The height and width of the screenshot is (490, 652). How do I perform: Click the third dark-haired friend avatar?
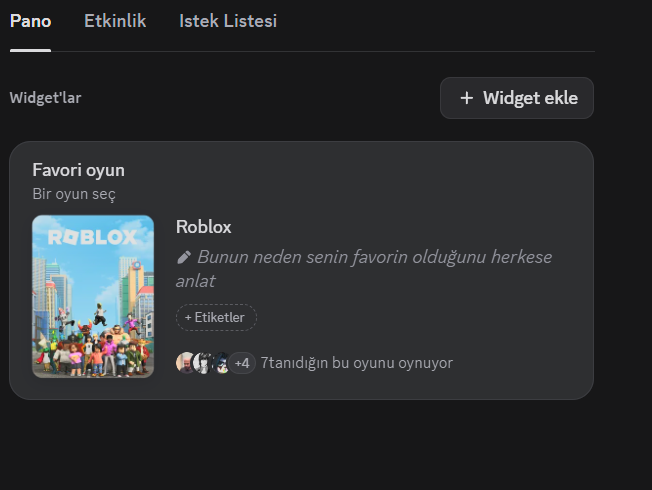pyautogui.click(x=221, y=362)
